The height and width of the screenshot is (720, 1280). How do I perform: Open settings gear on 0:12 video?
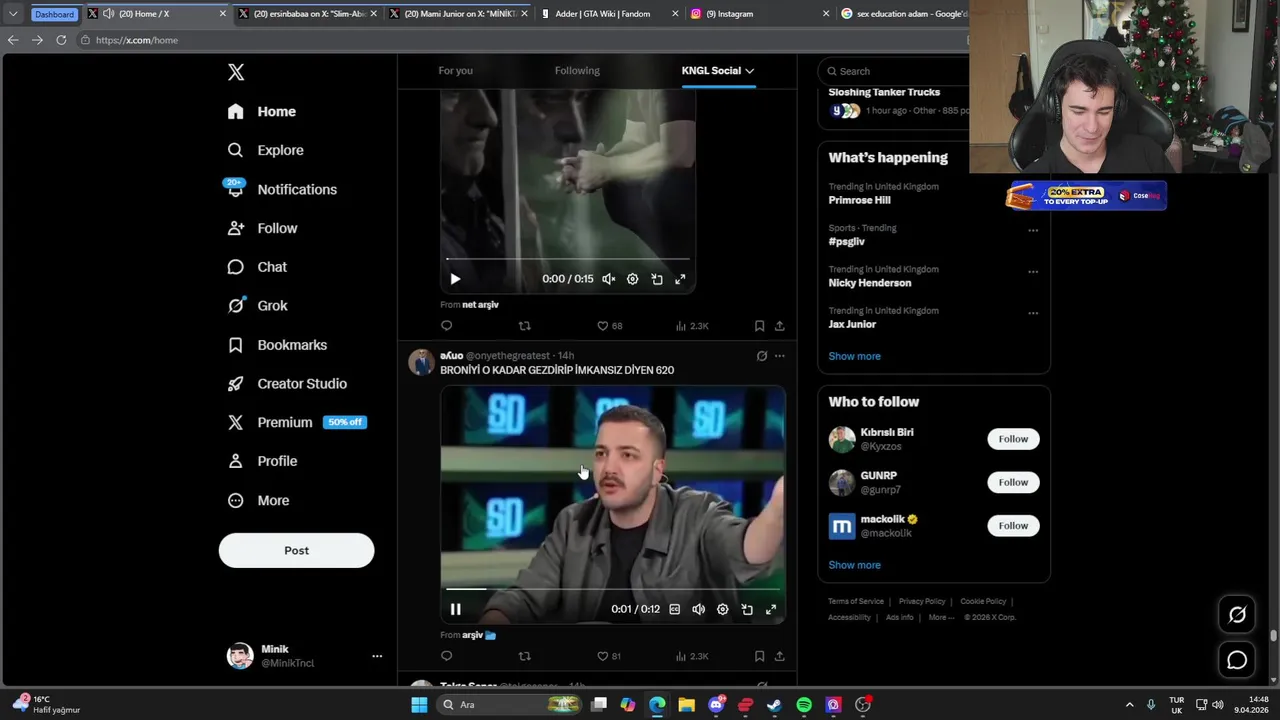722,609
